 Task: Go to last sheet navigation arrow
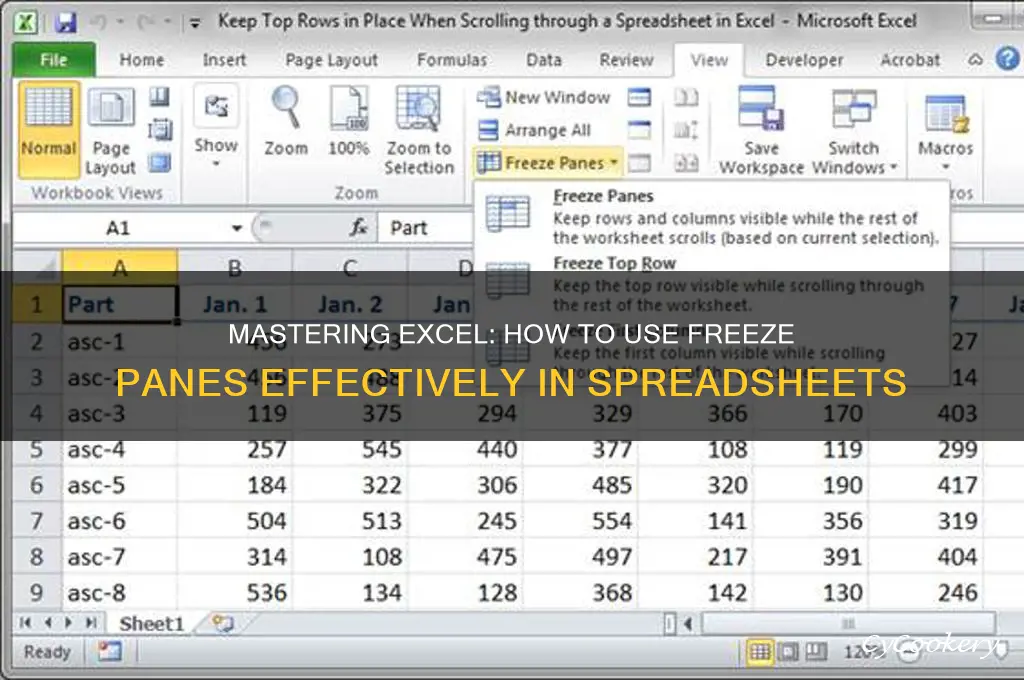coord(91,623)
